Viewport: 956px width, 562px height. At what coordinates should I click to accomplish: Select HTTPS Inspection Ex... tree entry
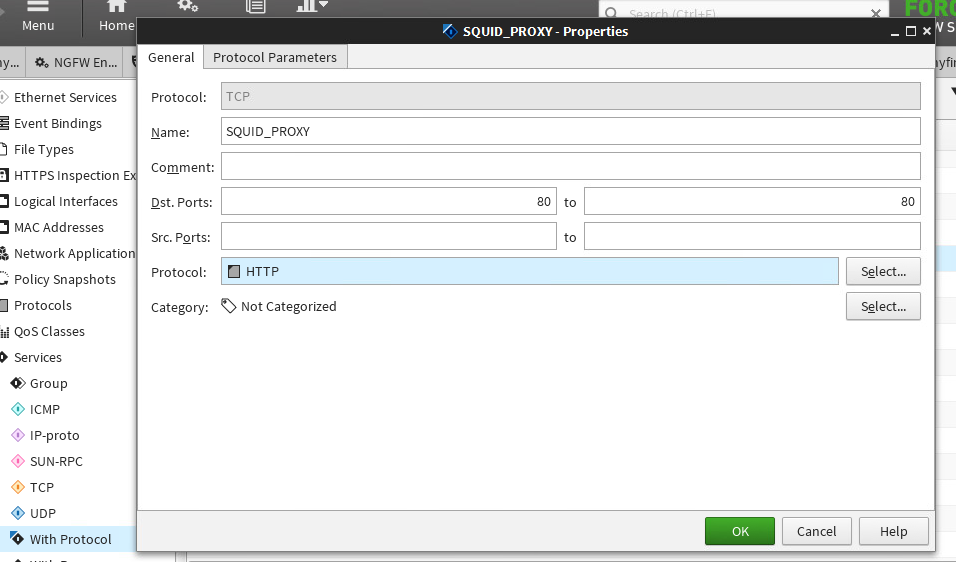click(x=74, y=176)
